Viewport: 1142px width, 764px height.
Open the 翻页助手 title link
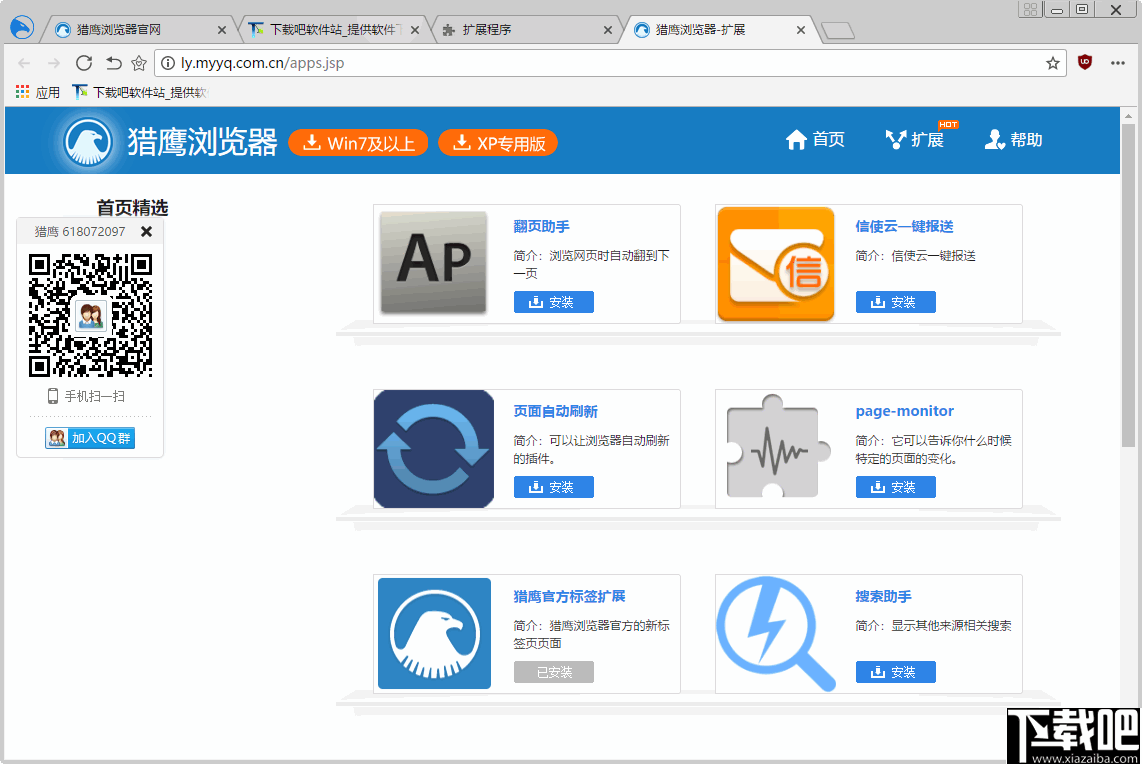(x=541, y=227)
